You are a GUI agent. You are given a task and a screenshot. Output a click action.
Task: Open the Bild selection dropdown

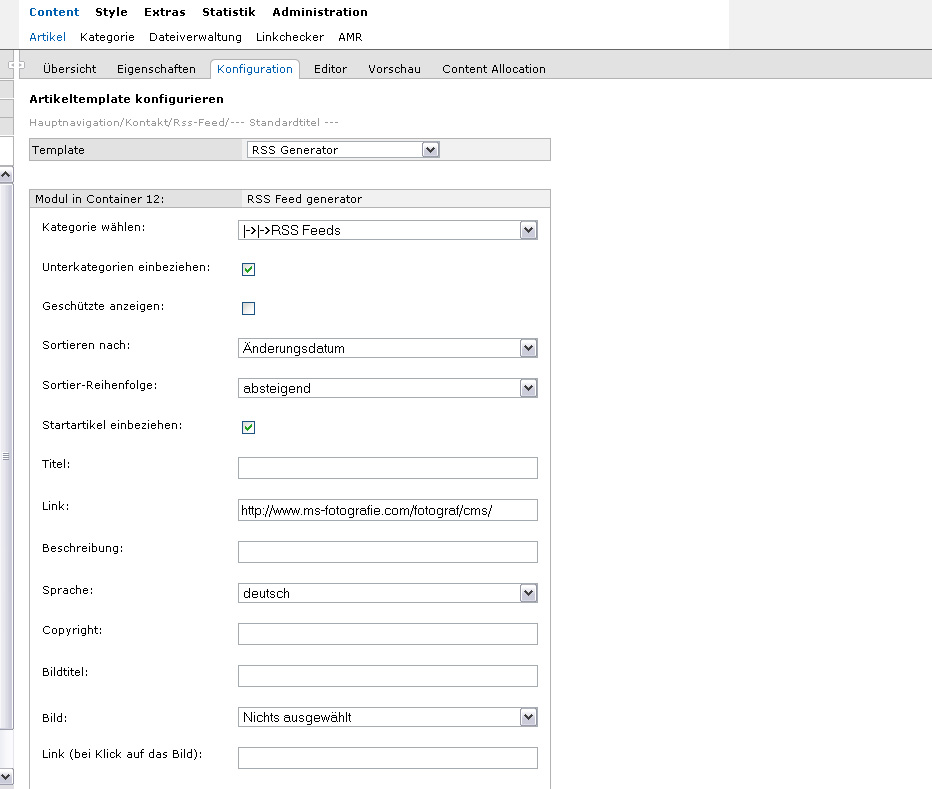point(388,717)
